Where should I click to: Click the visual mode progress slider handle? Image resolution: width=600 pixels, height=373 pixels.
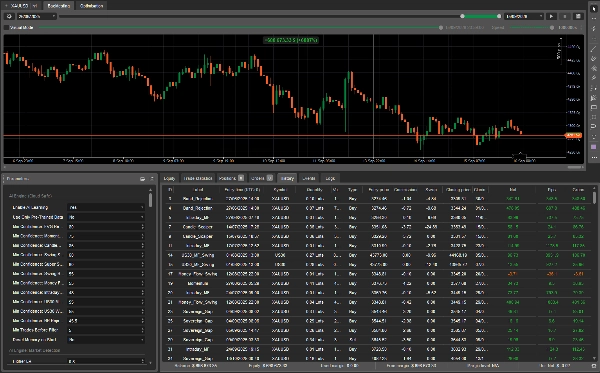(441, 28)
